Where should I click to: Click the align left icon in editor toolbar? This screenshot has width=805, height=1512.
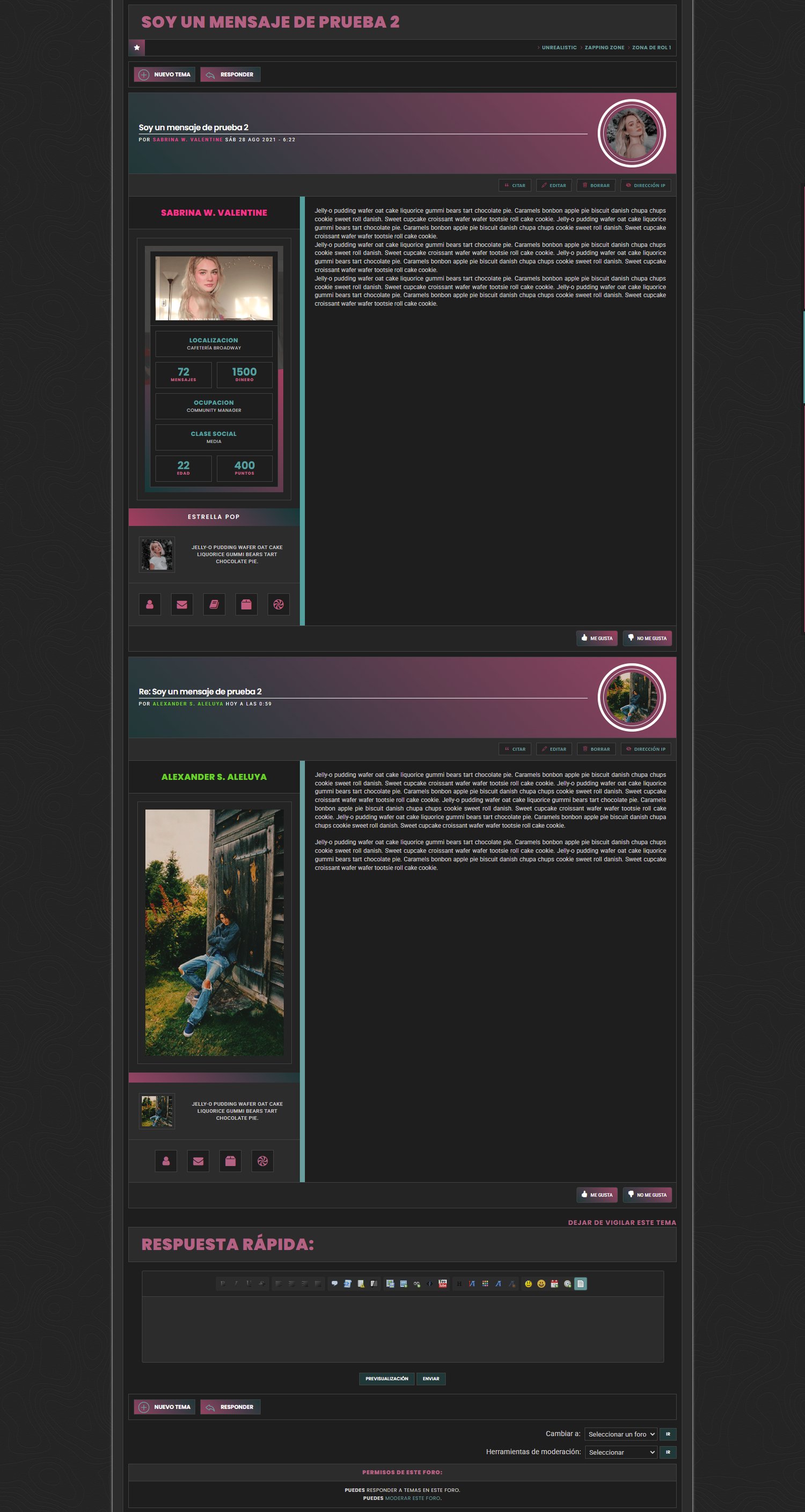click(x=279, y=1284)
